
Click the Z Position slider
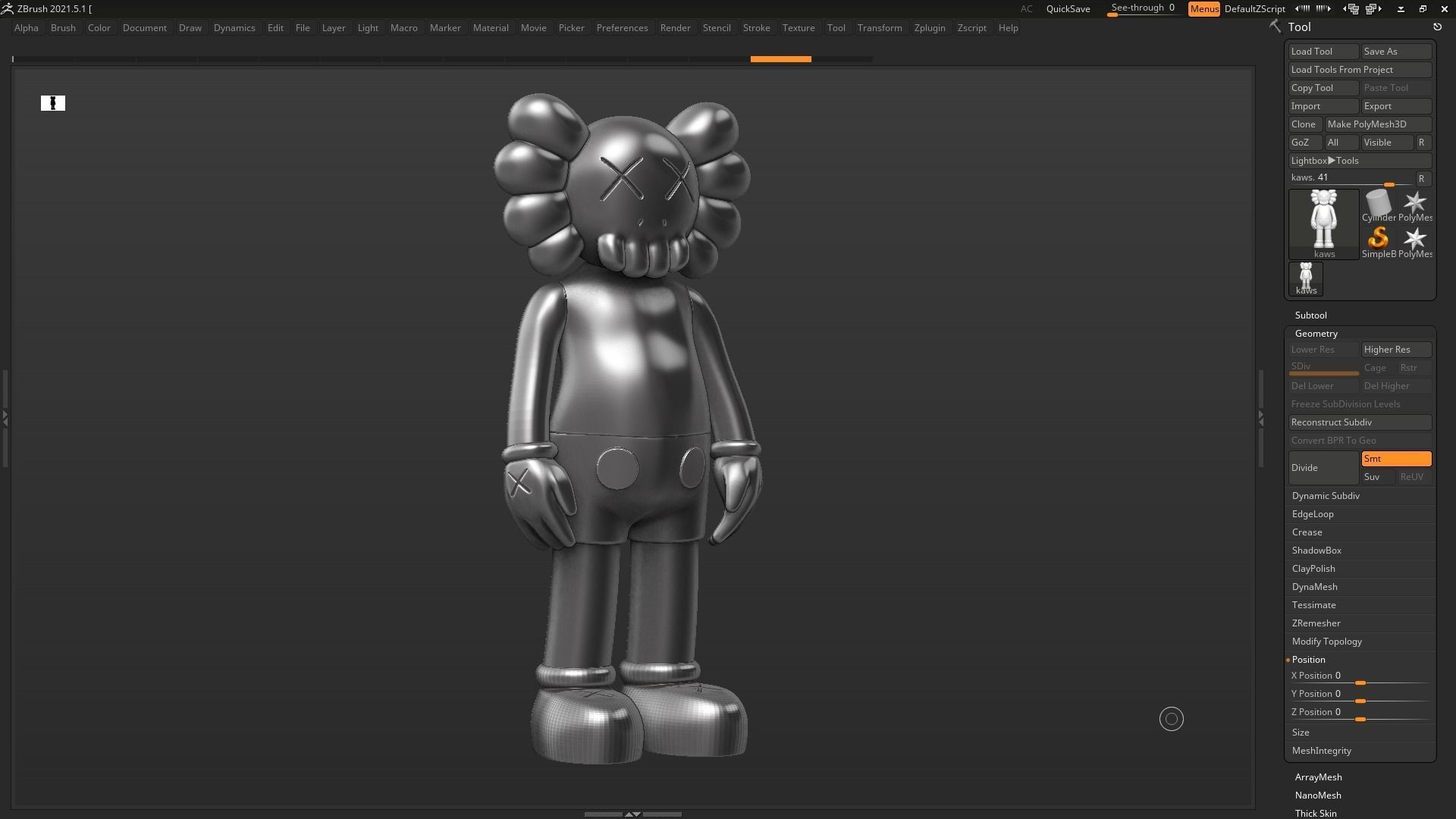(1360, 713)
